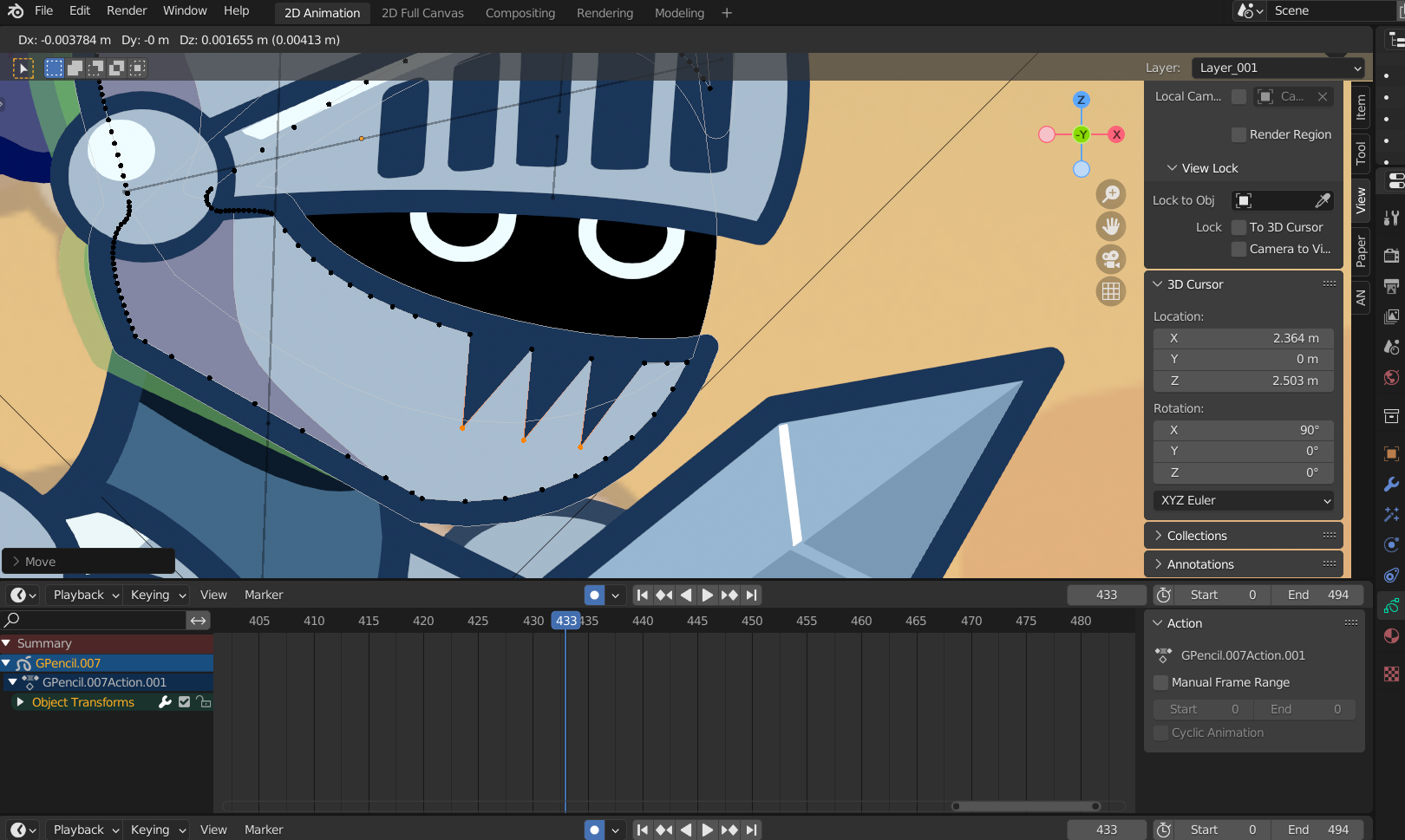The width and height of the screenshot is (1405, 840).
Task: Click the zoom in/out viewport gizmo icon
Action: 1111,194
